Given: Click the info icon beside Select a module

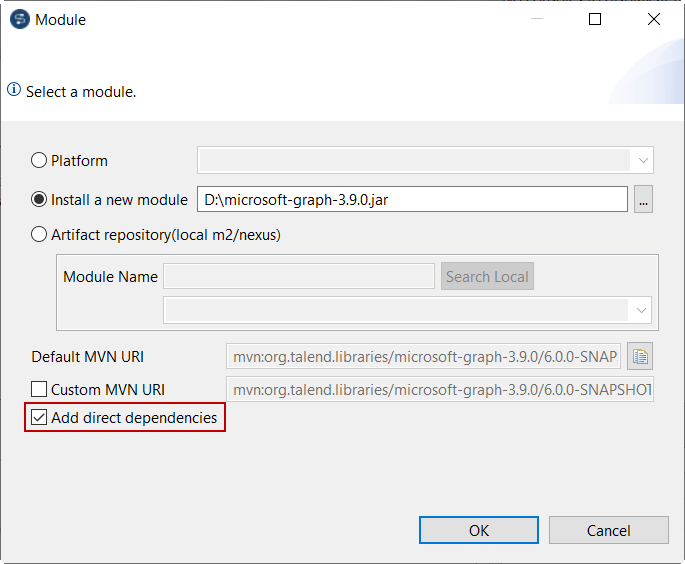Looking at the screenshot, I should [14, 90].
